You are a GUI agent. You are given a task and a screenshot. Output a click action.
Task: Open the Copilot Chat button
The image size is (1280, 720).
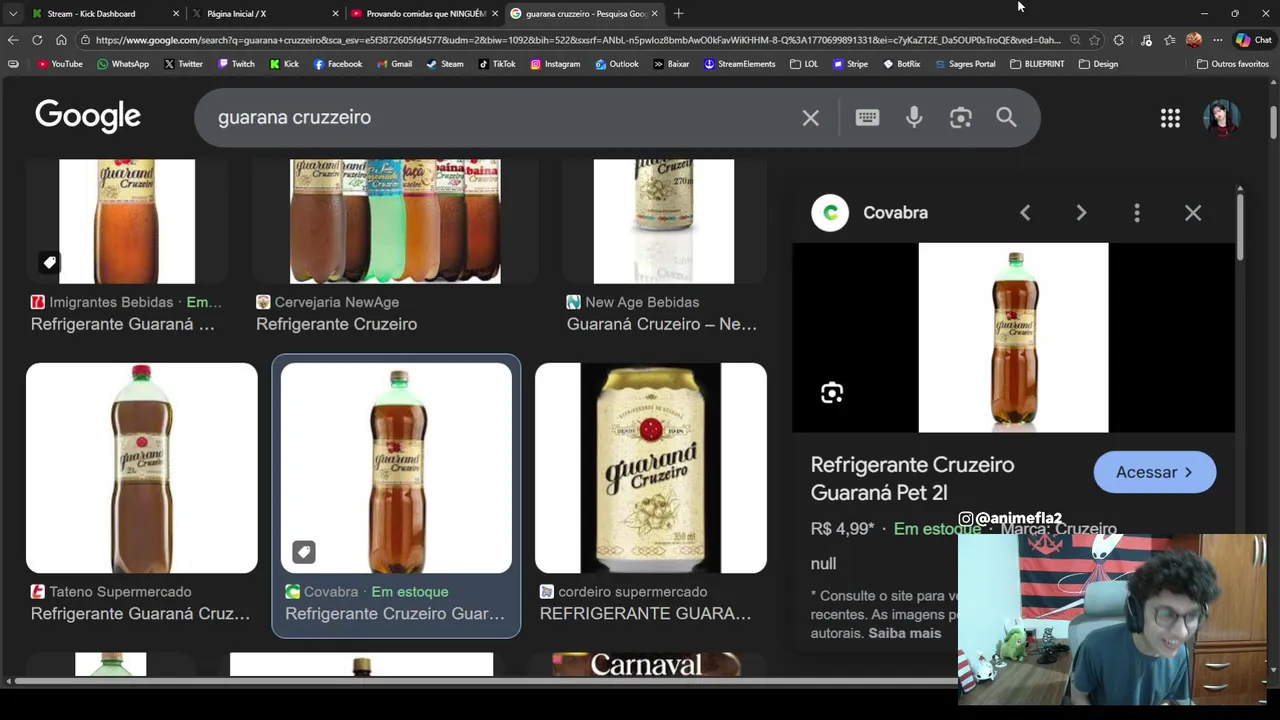[x=1254, y=40]
